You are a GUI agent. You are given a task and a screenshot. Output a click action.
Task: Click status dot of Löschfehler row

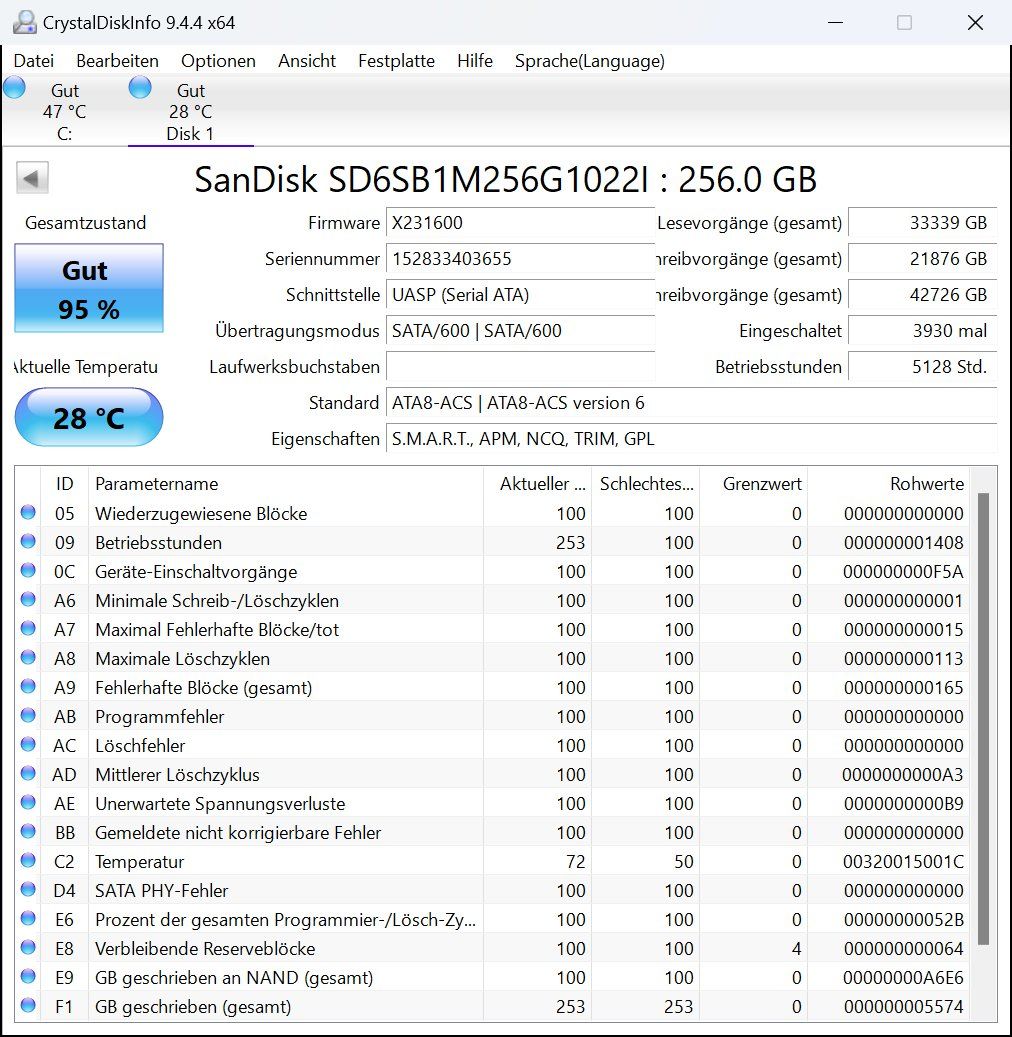click(x=28, y=745)
